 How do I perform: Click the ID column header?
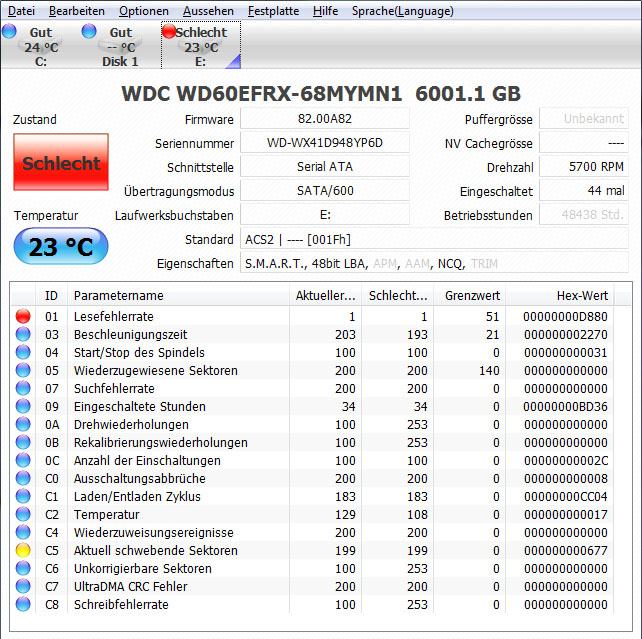pos(51,296)
